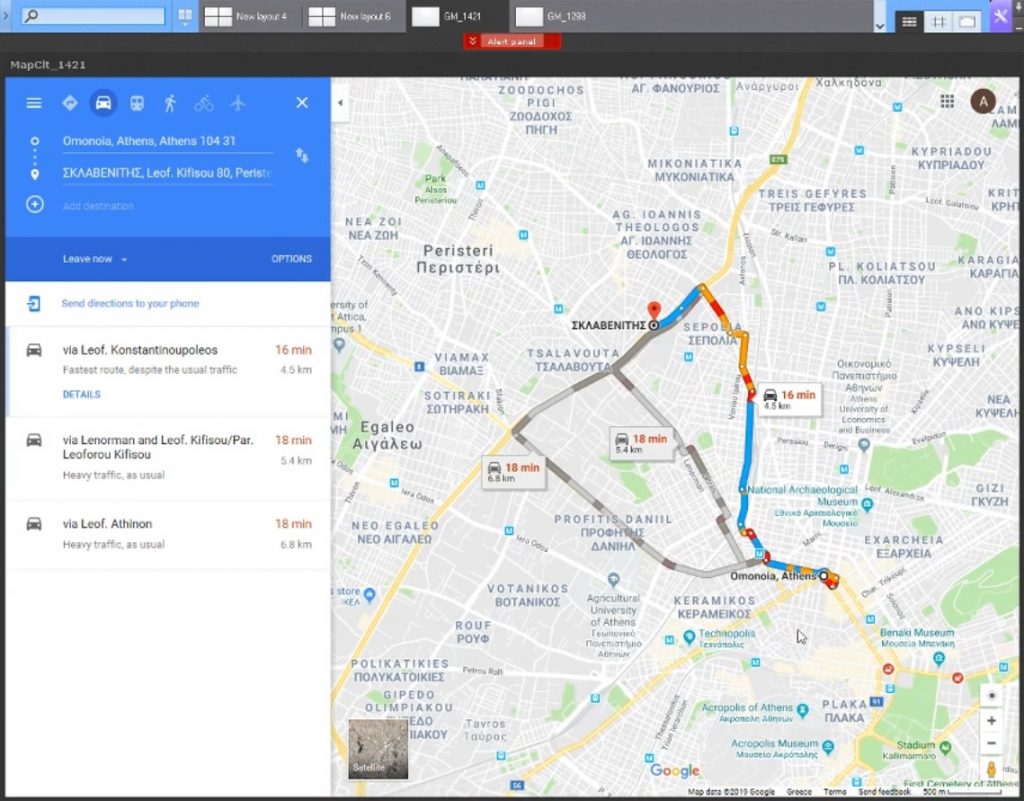Click the Stadium Kallimarmaro pin
This screenshot has width=1024, height=801.
tap(945, 747)
